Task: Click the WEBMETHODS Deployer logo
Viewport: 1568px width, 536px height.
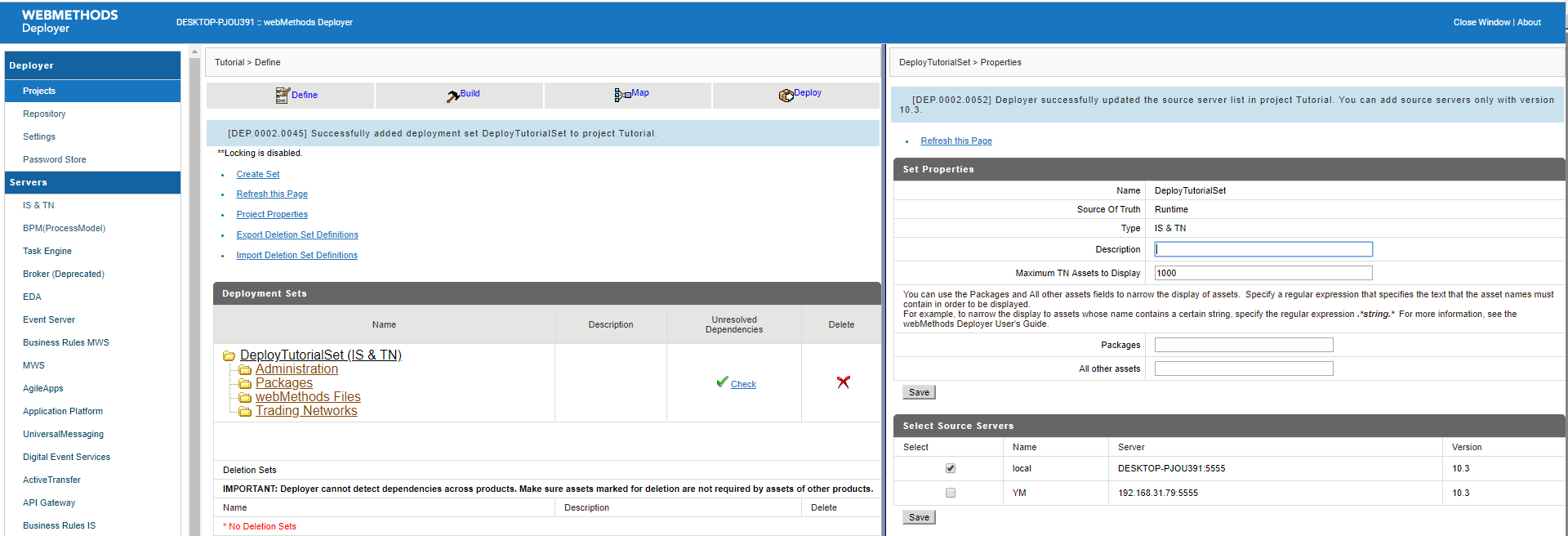Action: pyautogui.click(x=69, y=21)
